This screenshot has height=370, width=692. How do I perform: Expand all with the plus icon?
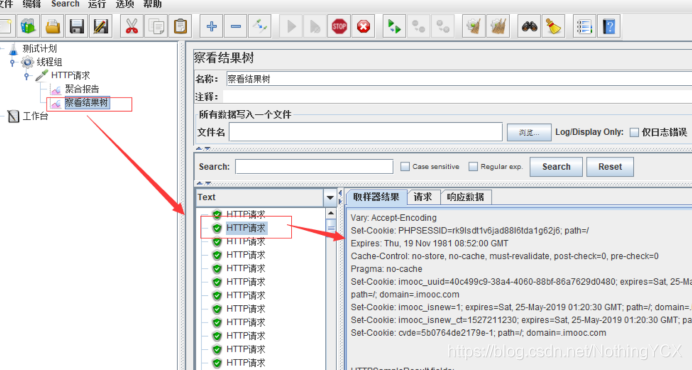[x=211, y=26]
